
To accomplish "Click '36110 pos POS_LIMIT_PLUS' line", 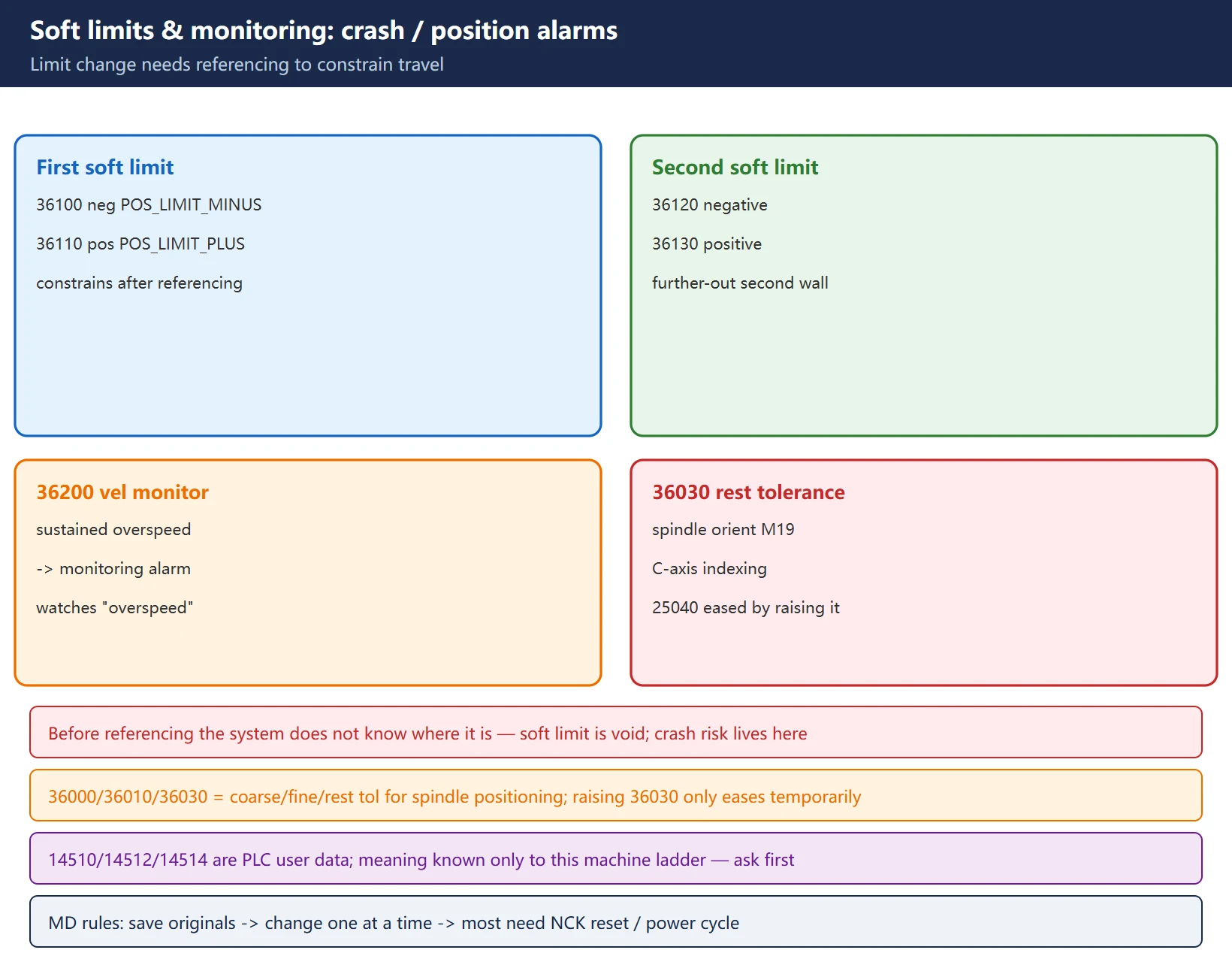I will (x=140, y=244).
